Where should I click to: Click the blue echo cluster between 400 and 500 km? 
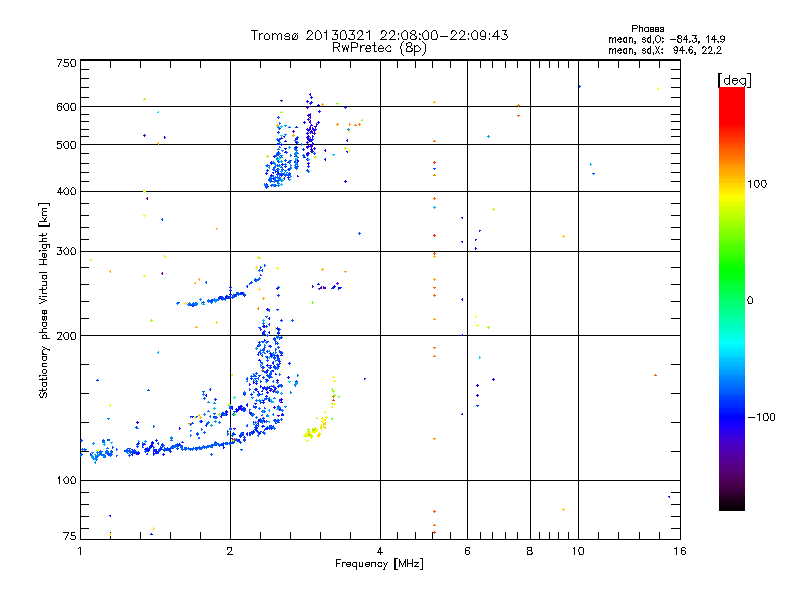(x=280, y=168)
